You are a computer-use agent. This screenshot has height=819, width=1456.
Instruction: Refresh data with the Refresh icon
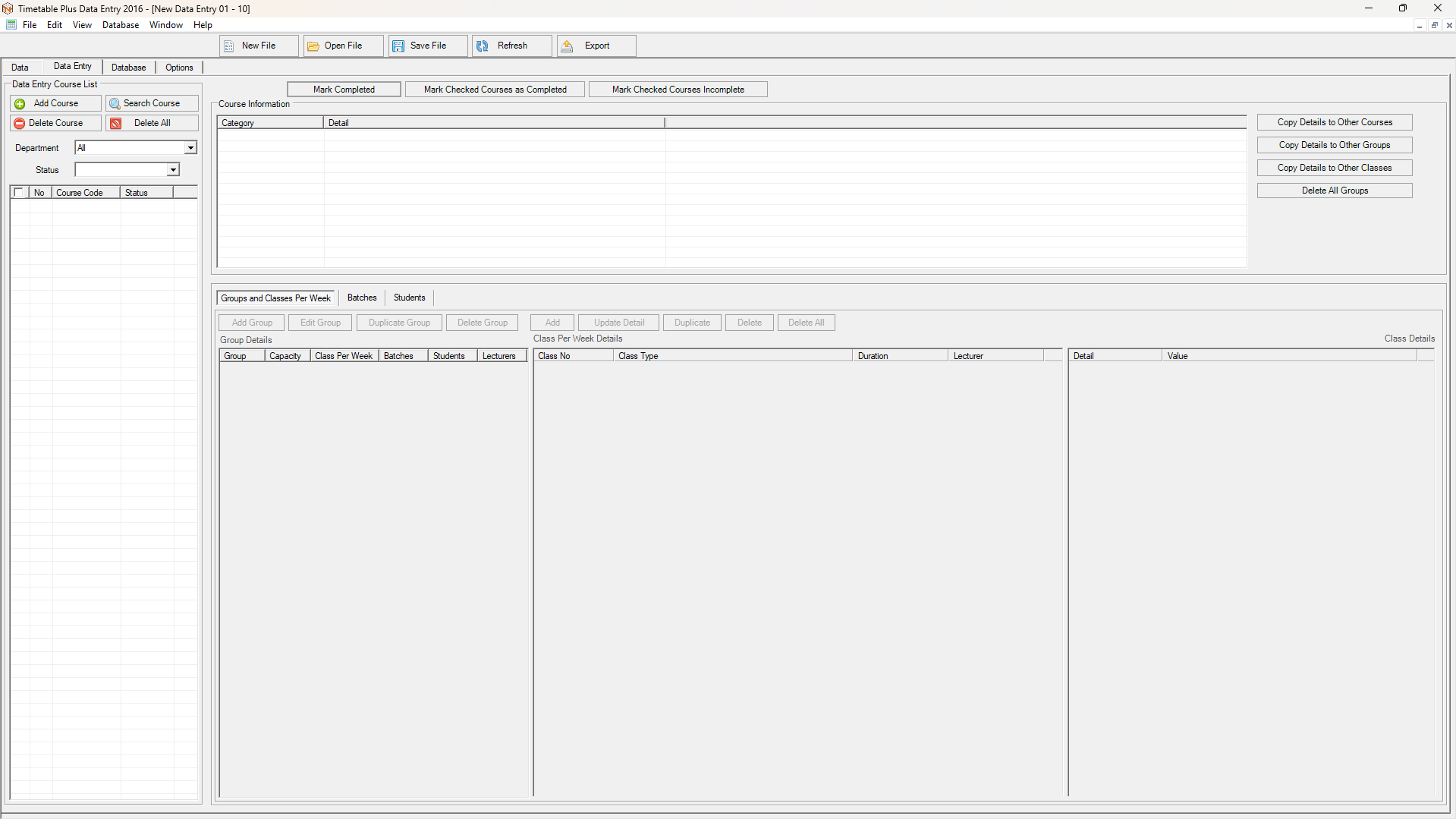483,46
